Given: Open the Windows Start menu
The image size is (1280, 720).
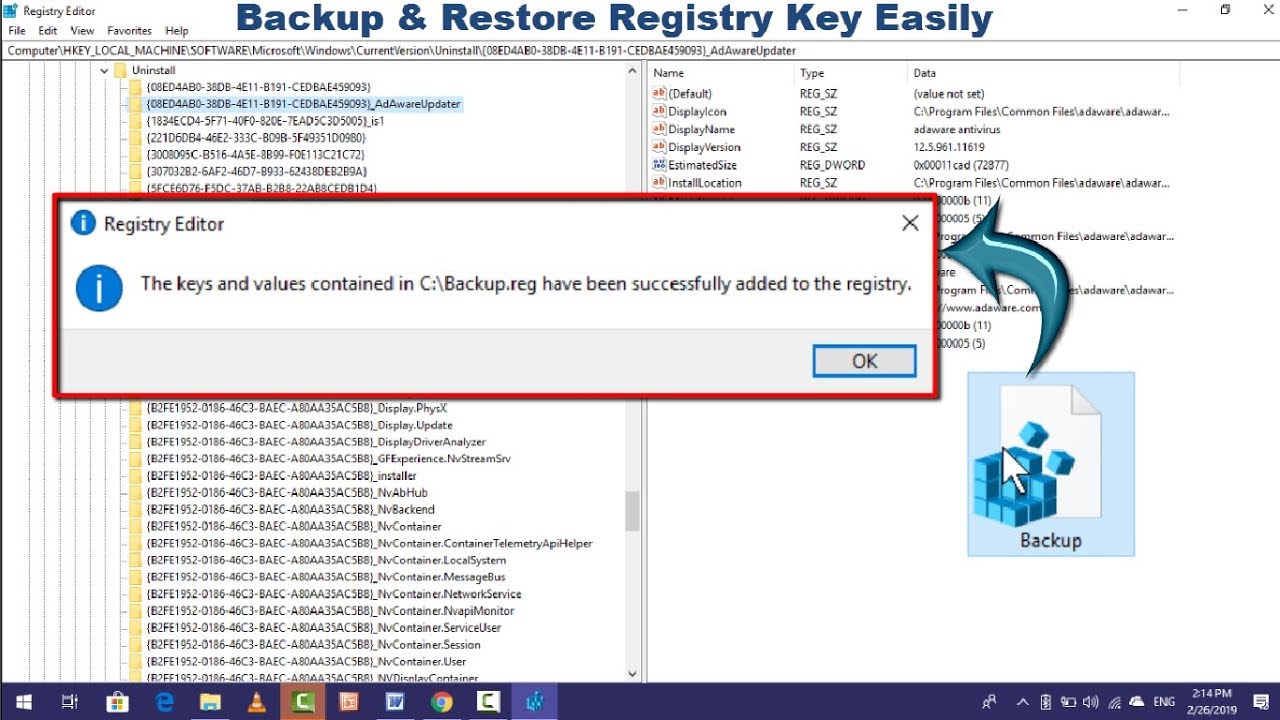Looking at the screenshot, I should 22,702.
